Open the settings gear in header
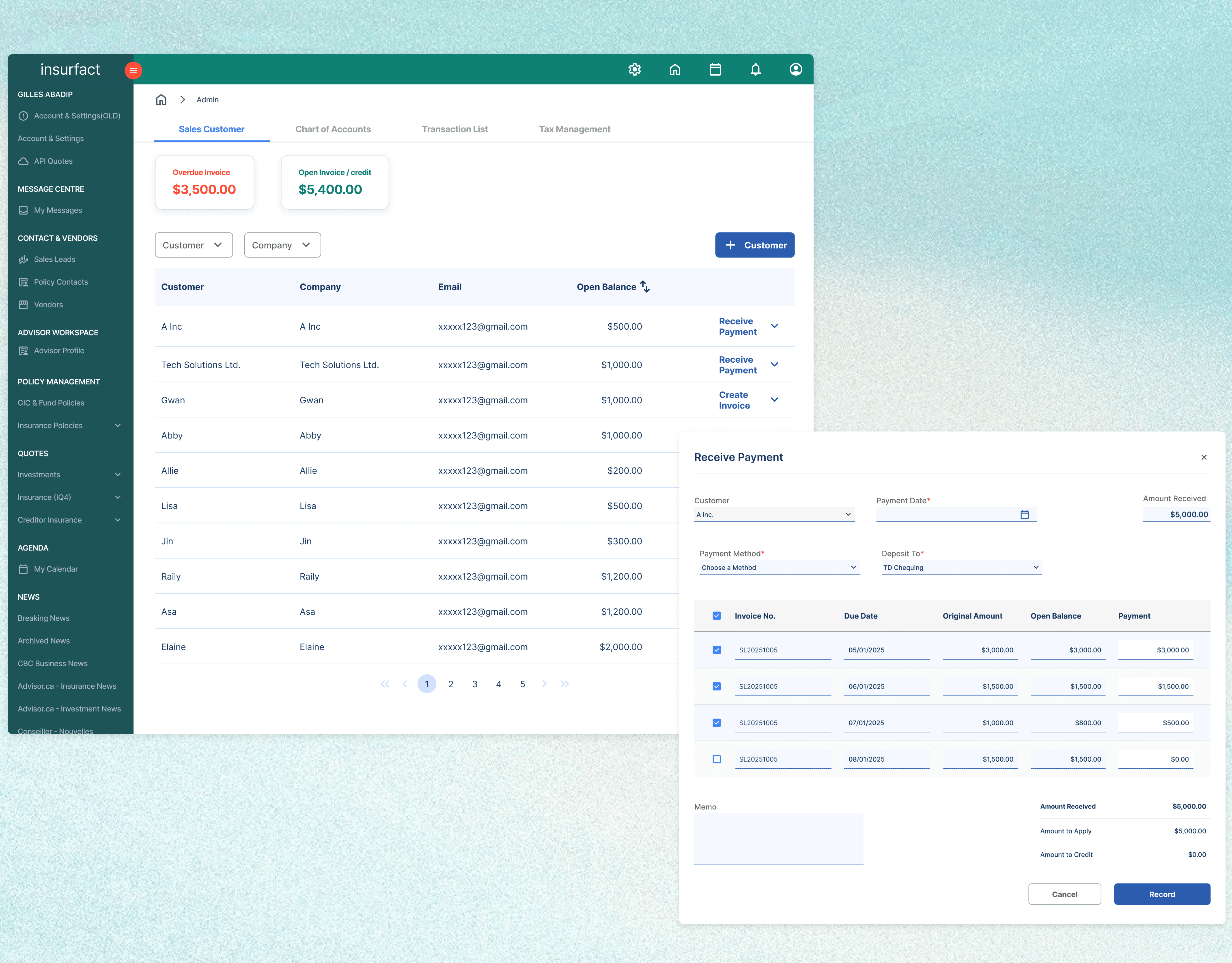Screen dimensions: 1232x963 coord(635,69)
